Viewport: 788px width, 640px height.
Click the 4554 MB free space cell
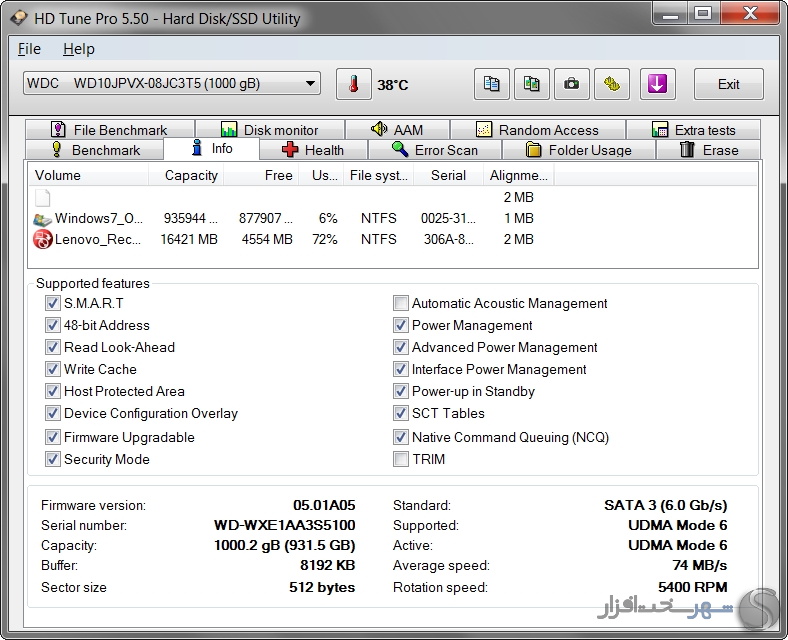click(x=267, y=240)
